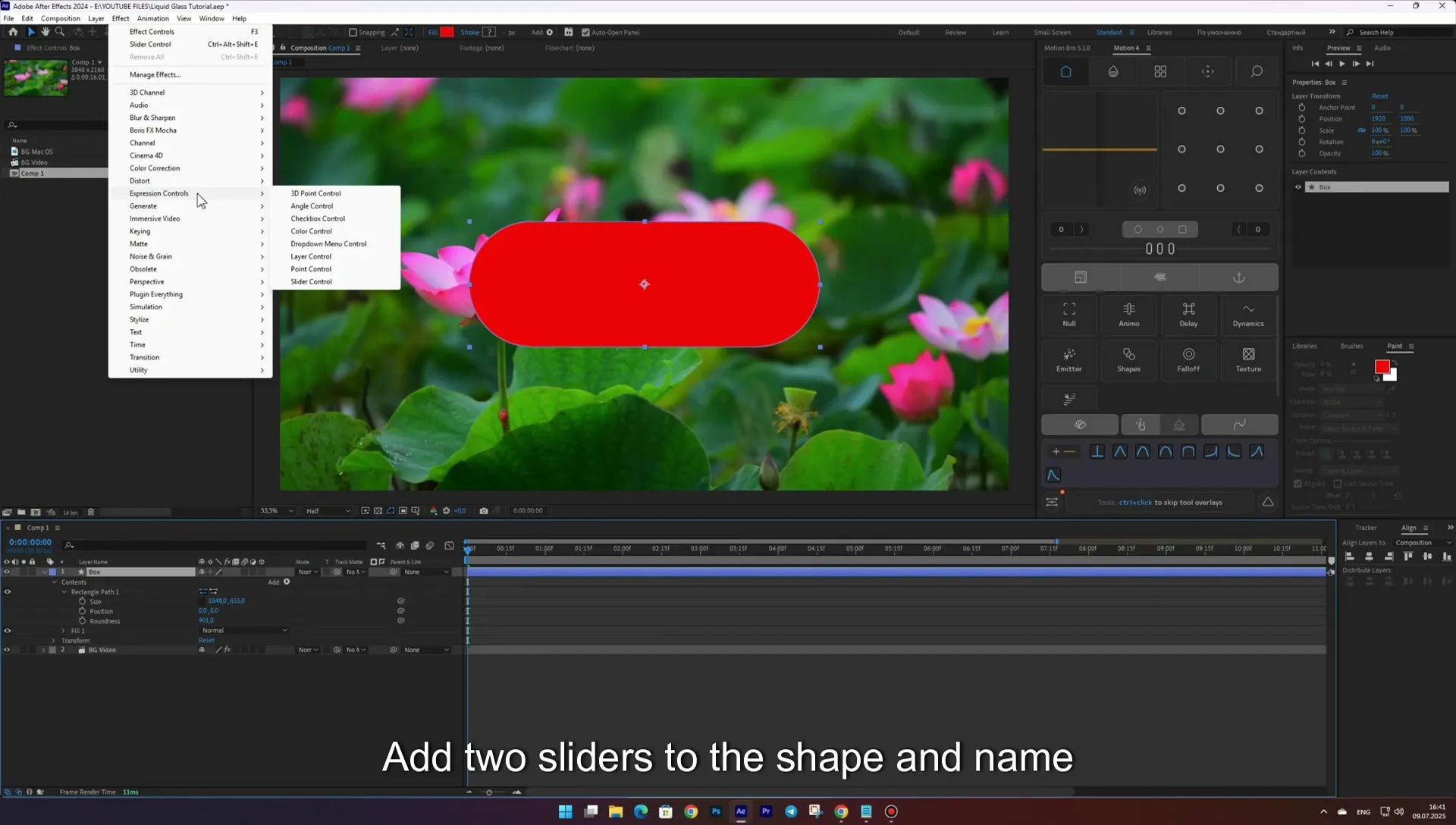This screenshot has height=825, width=1456.
Task: Toggle visibility of Fill 1
Action: (x=7, y=631)
